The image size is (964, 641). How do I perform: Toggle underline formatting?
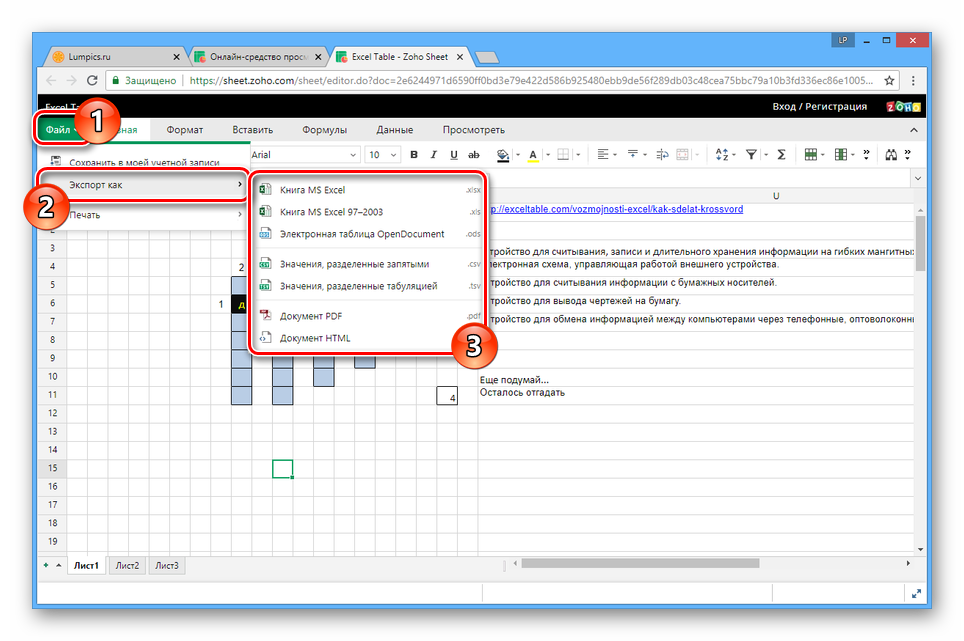click(x=454, y=155)
